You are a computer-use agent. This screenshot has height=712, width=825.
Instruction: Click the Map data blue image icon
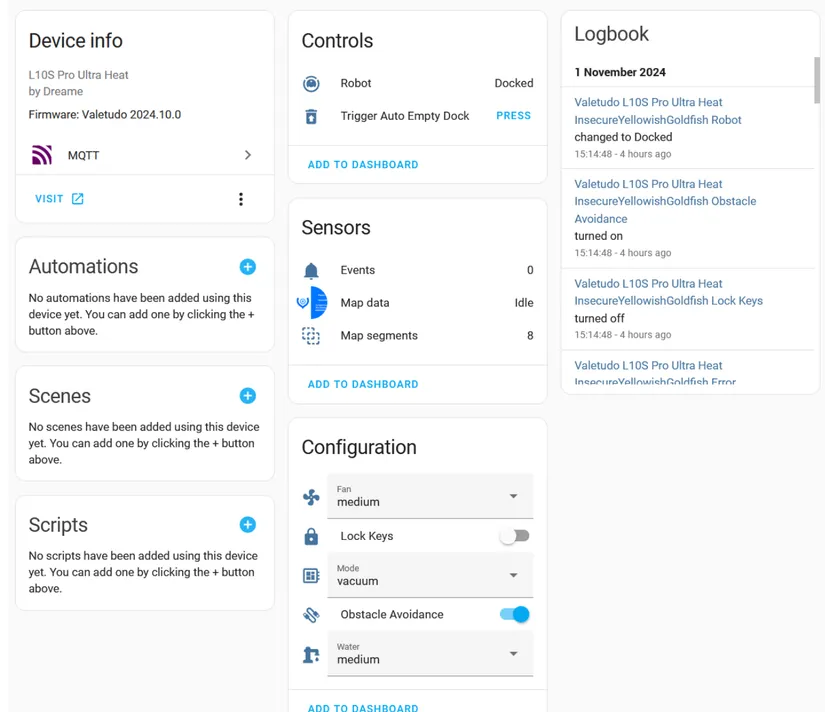[x=313, y=303]
